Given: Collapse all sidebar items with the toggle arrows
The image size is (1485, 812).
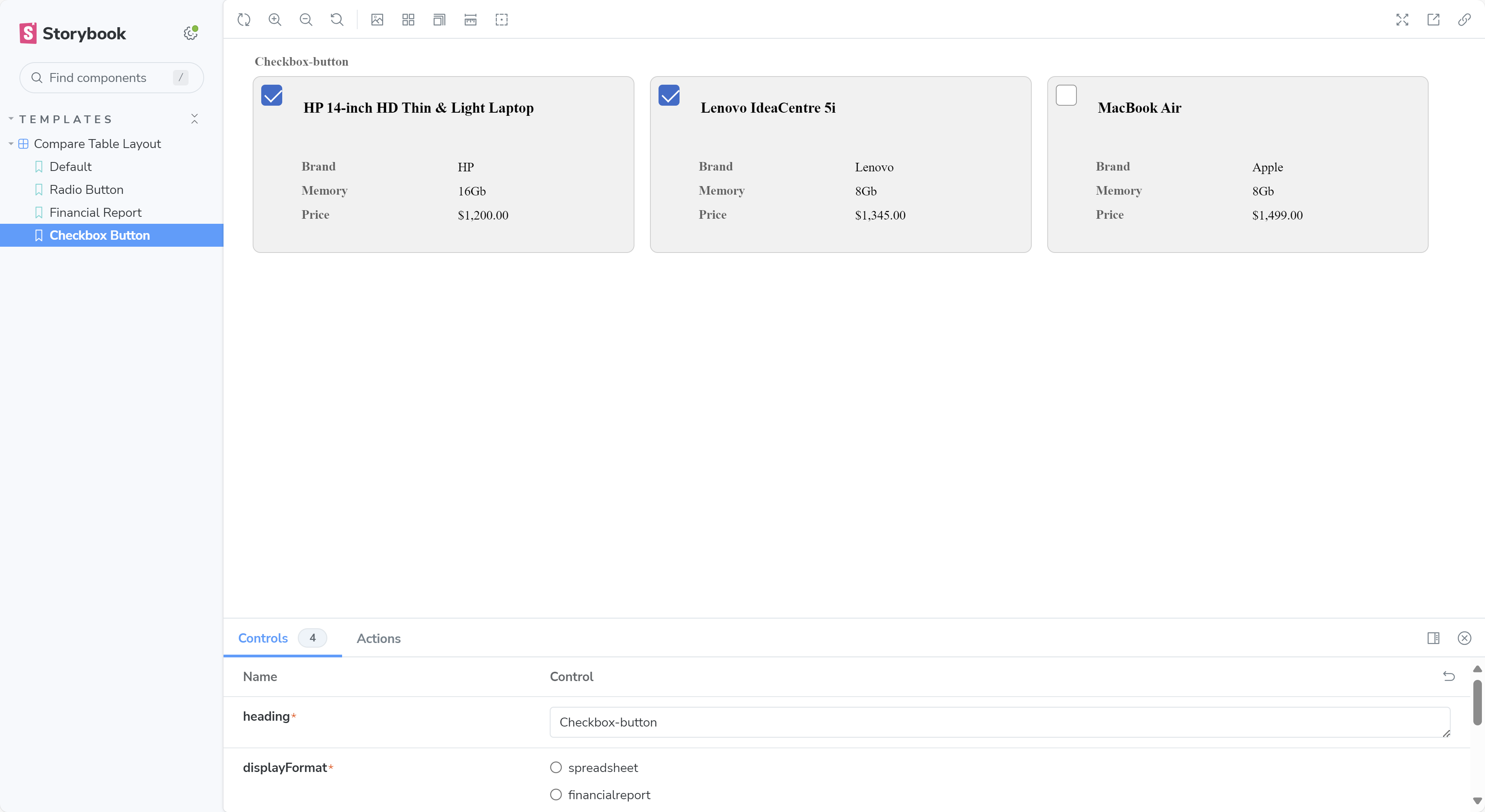Looking at the screenshot, I should (194, 119).
